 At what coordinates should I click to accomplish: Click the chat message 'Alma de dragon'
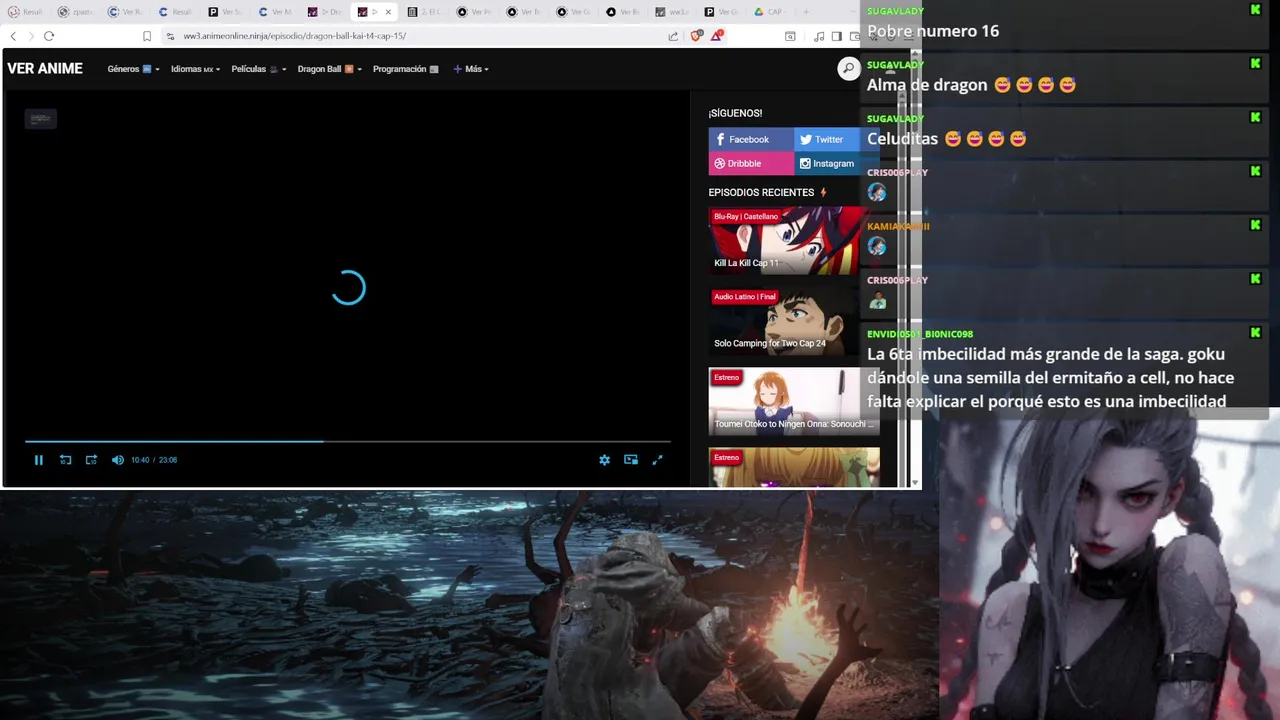[x=927, y=85]
